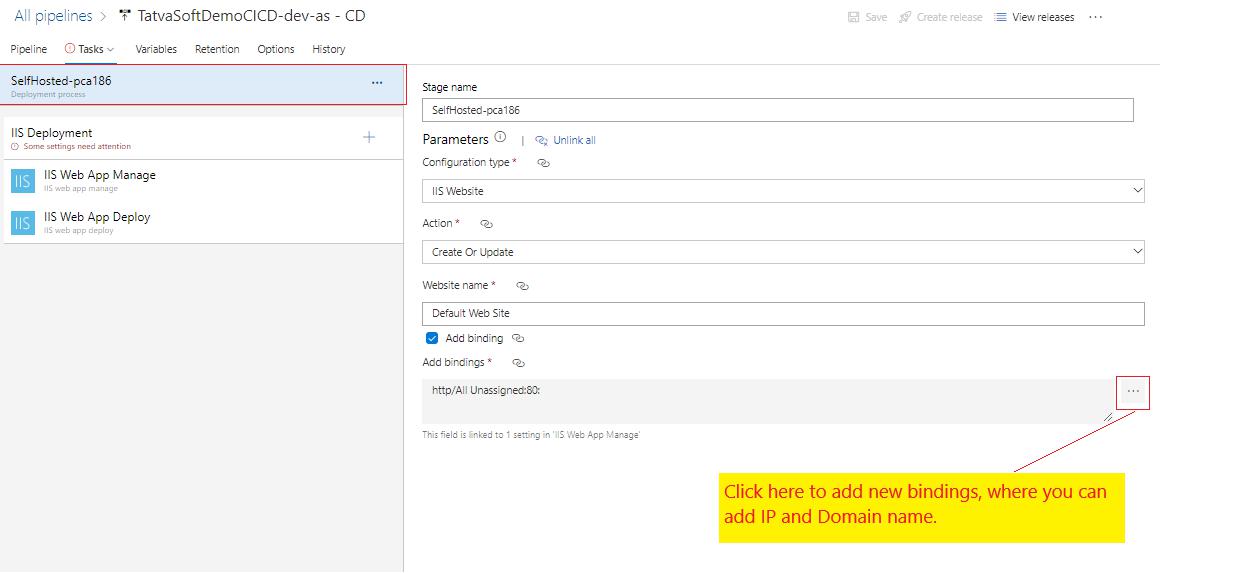Open bindings editor ellipsis button
1242x573 pixels.
(x=1133, y=391)
